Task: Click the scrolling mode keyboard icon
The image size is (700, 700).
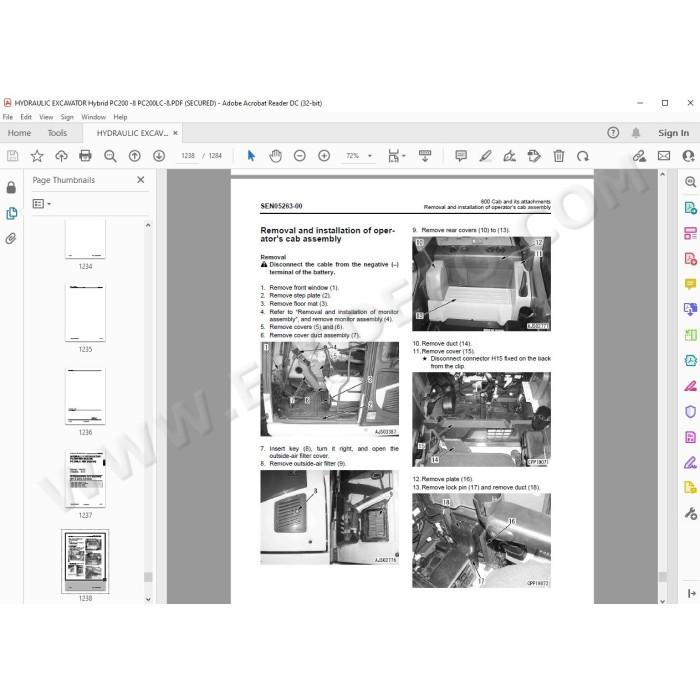Action: pos(425,156)
